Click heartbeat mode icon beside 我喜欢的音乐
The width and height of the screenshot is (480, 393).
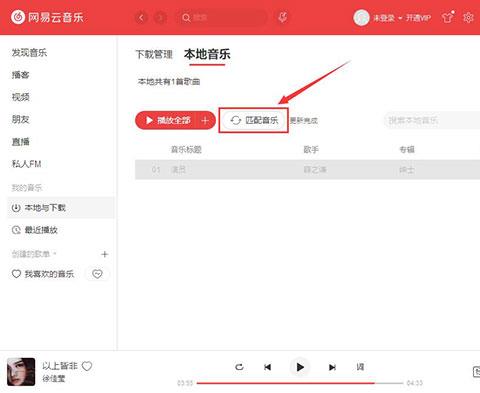tap(97, 274)
